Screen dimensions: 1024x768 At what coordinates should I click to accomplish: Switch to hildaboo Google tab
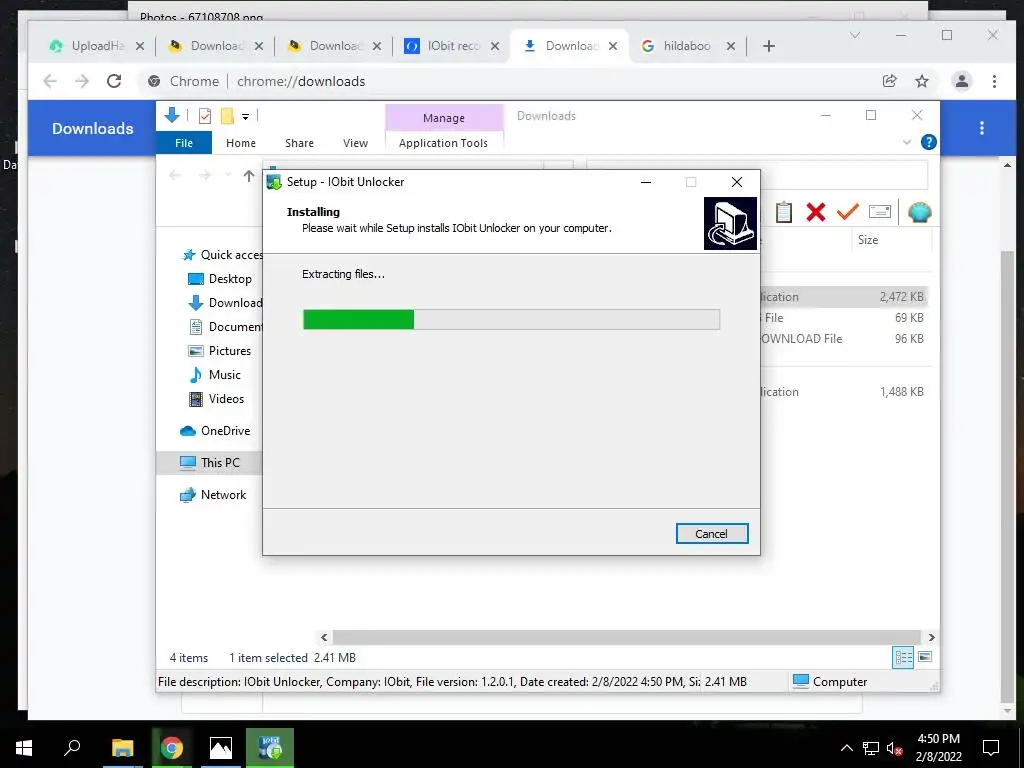(688, 46)
